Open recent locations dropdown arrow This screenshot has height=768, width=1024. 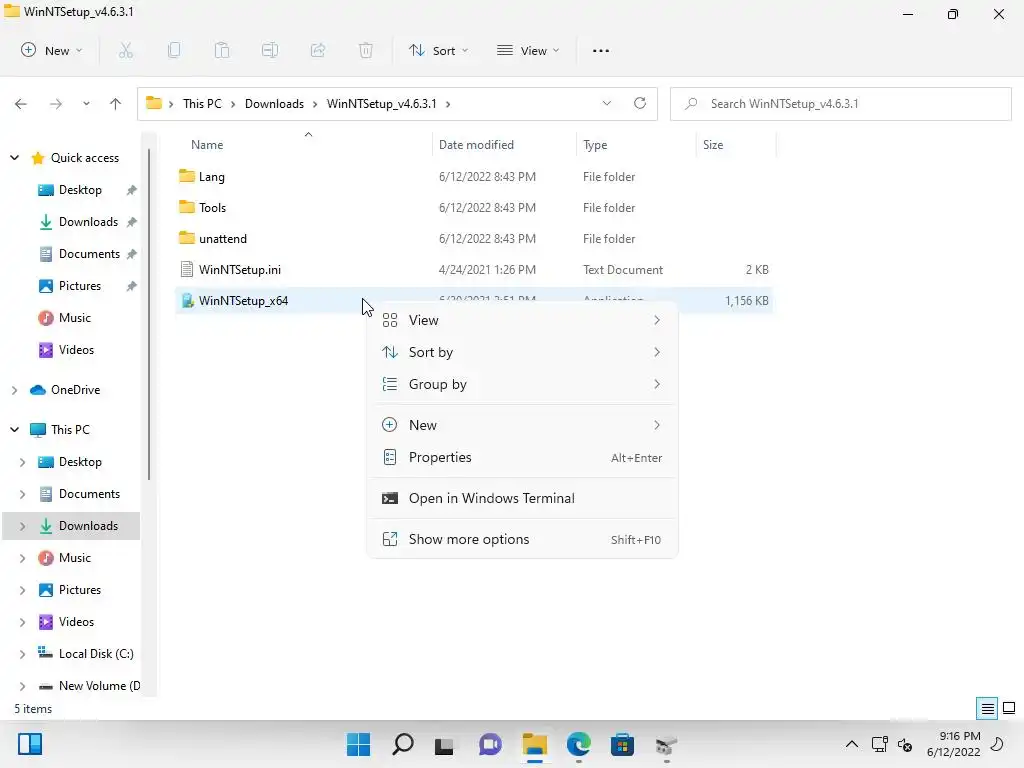pos(86,104)
